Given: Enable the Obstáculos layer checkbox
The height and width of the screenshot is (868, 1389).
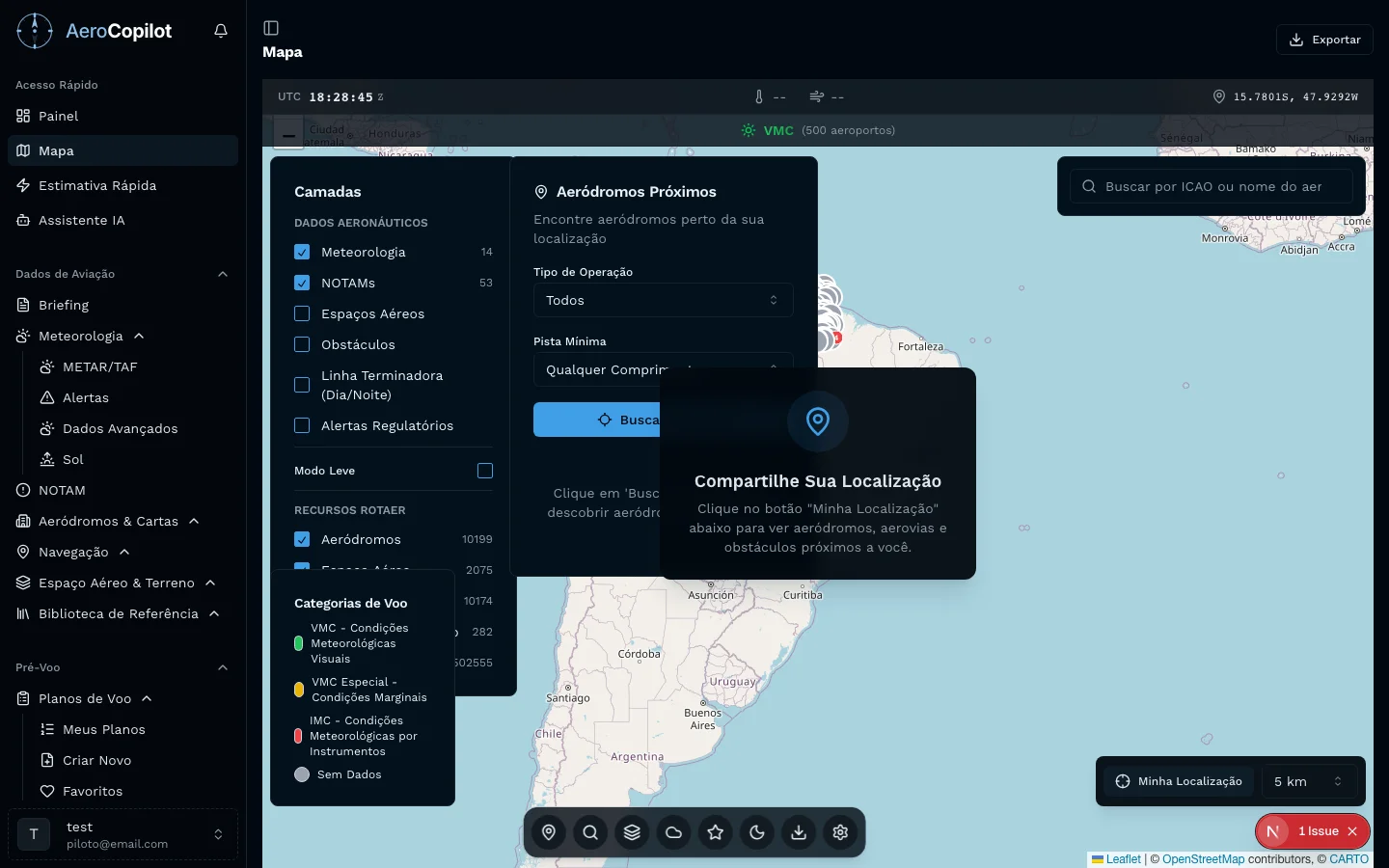Looking at the screenshot, I should pos(302,344).
